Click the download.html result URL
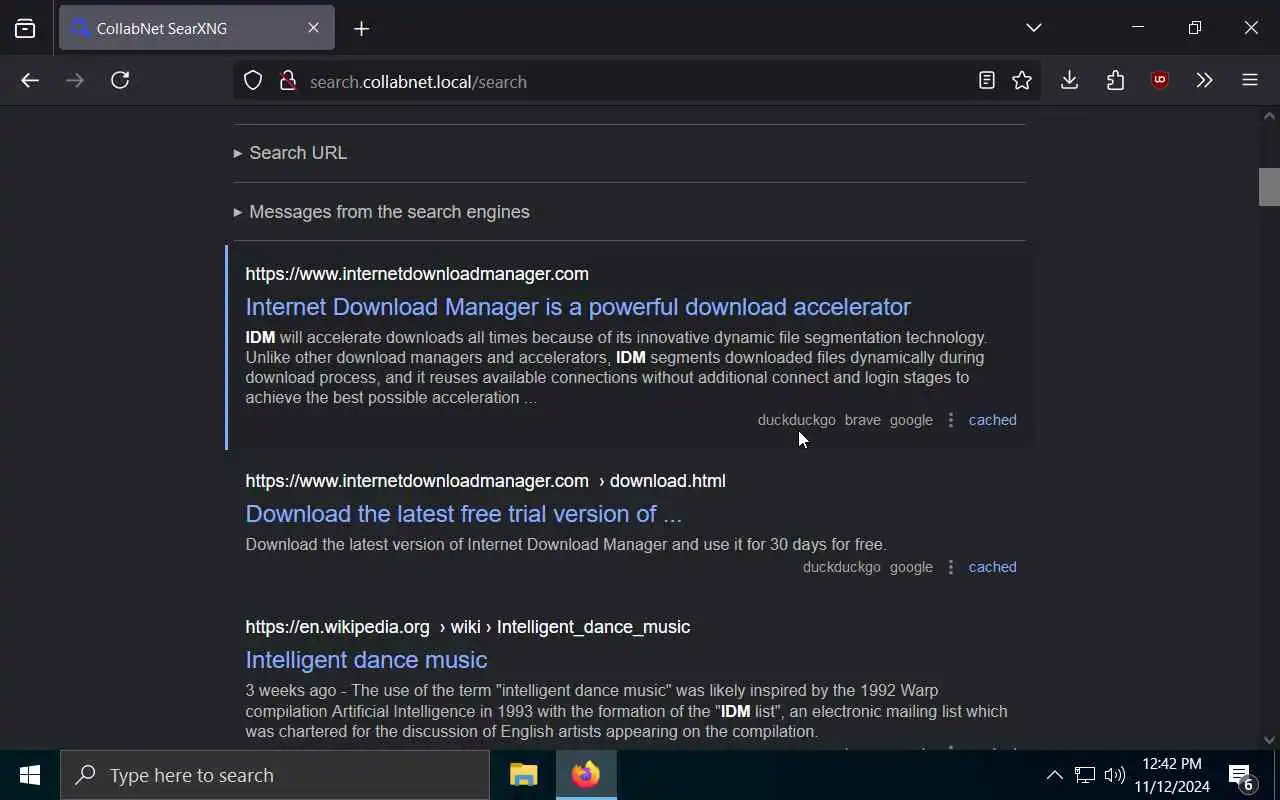The image size is (1280, 800). tap(485, 481)
